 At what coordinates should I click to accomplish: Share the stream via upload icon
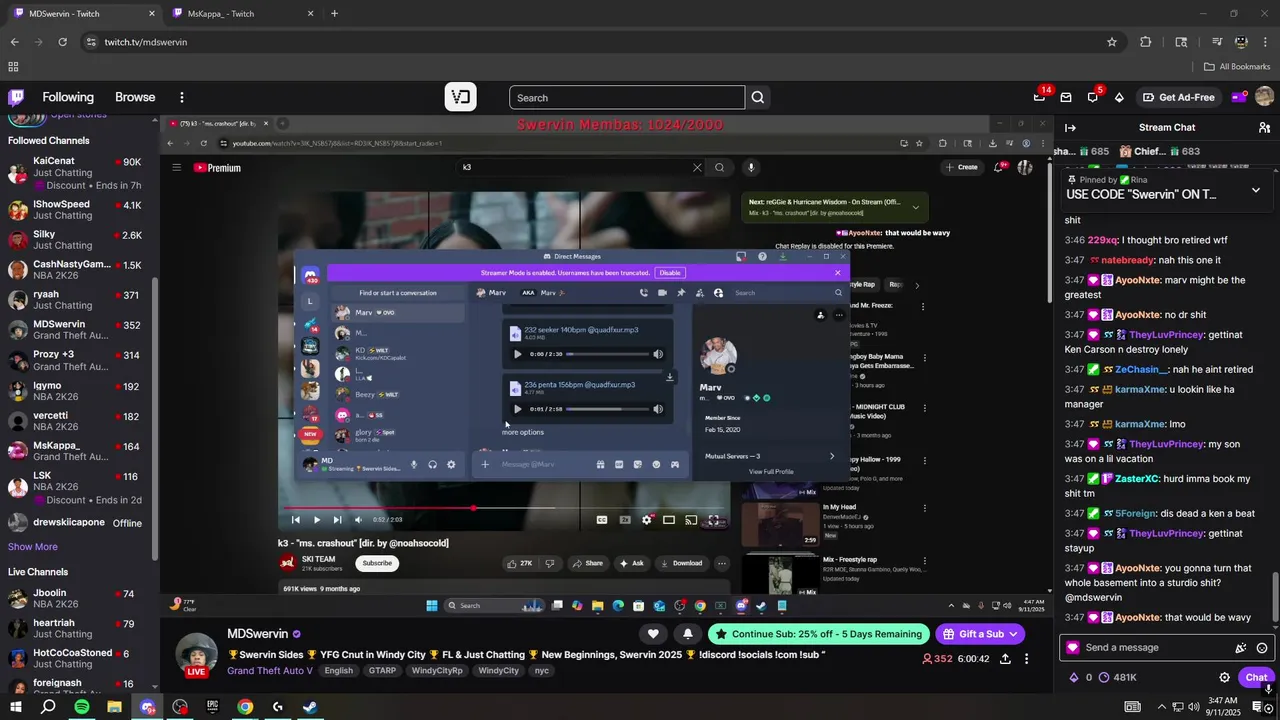tap(1005, 659)
